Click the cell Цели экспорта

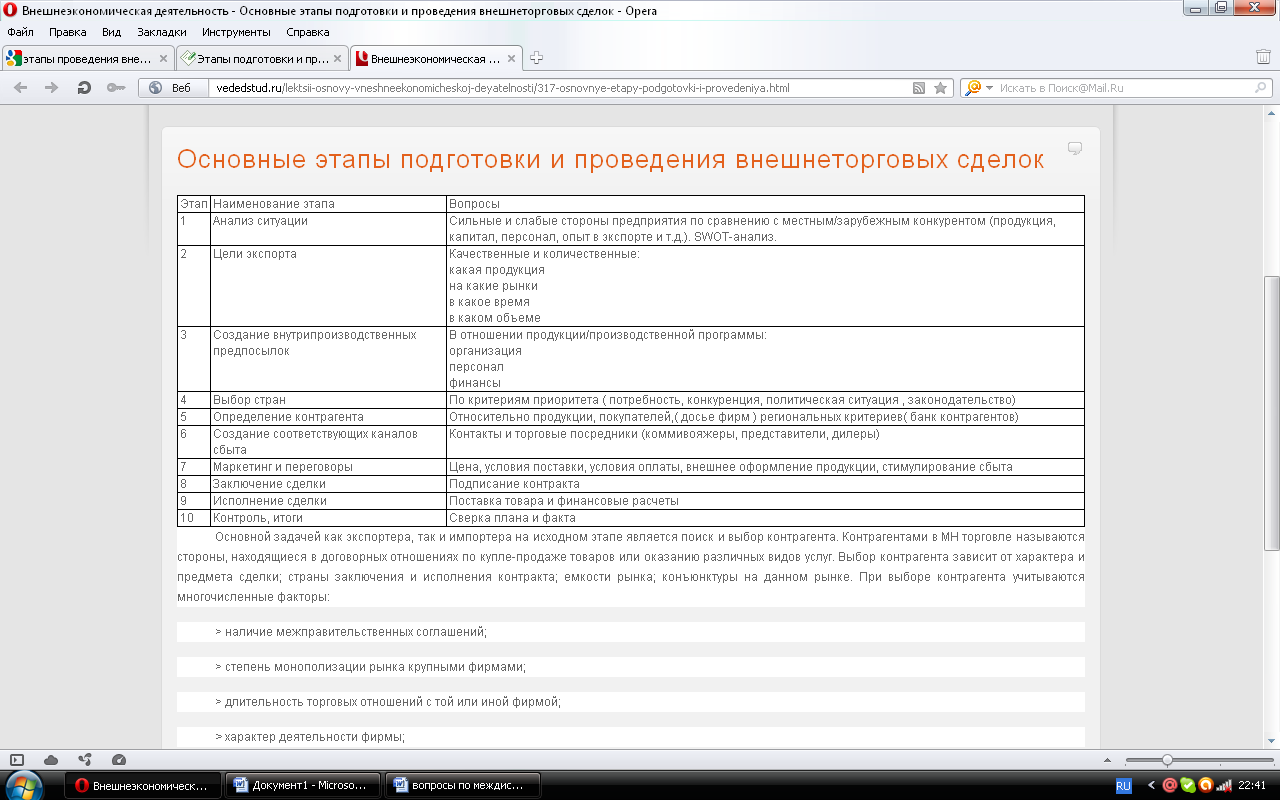click(328, 286)
